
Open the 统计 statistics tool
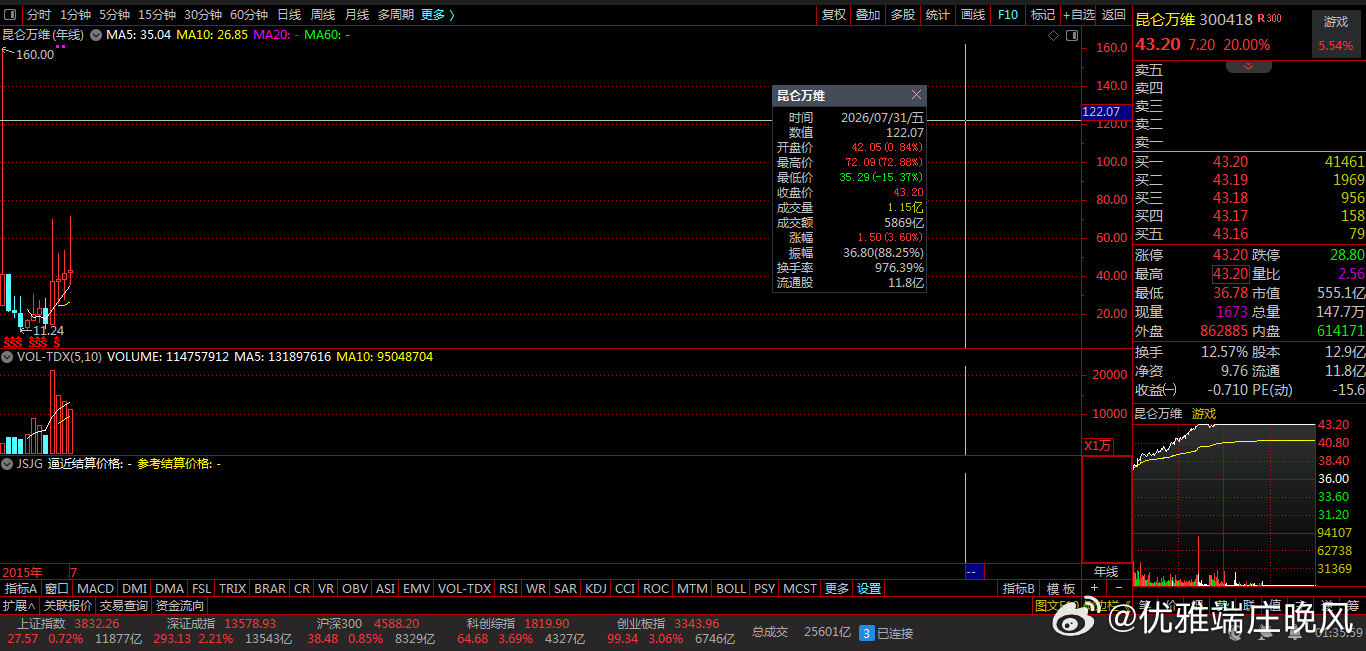click(x=938, y=15)
